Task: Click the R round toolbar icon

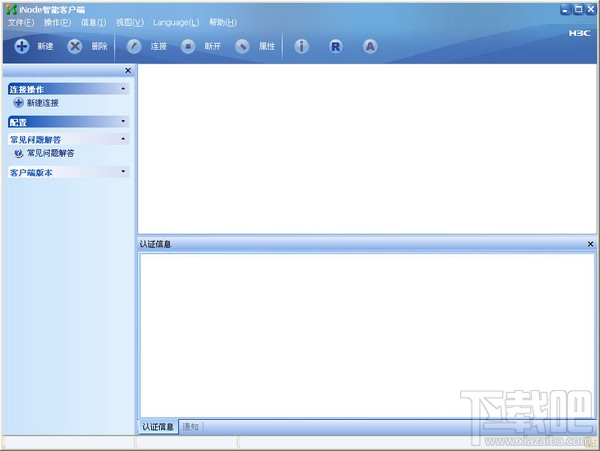Action: 336,46
